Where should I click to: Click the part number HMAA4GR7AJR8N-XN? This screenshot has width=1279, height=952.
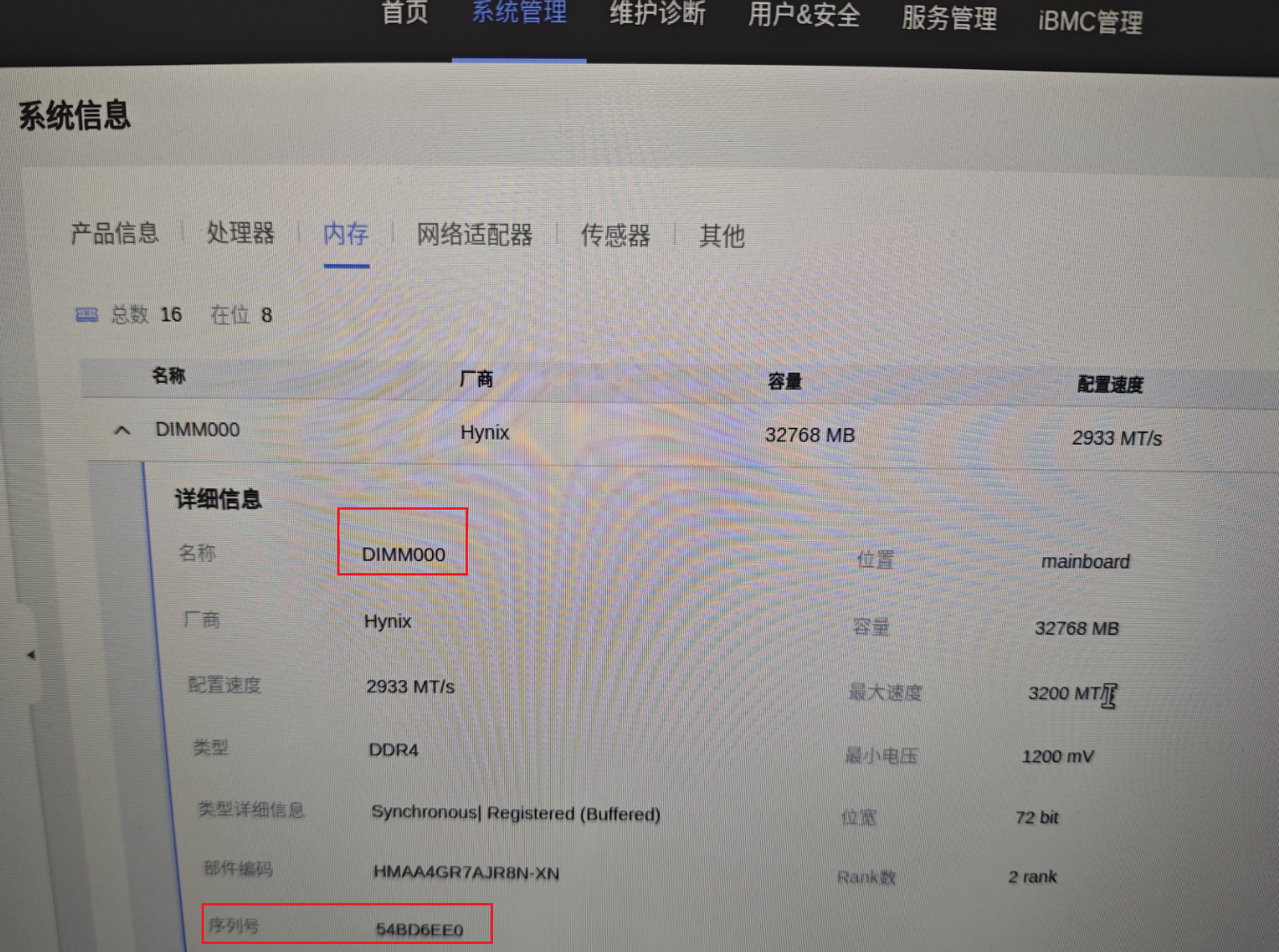pos(466,873)
